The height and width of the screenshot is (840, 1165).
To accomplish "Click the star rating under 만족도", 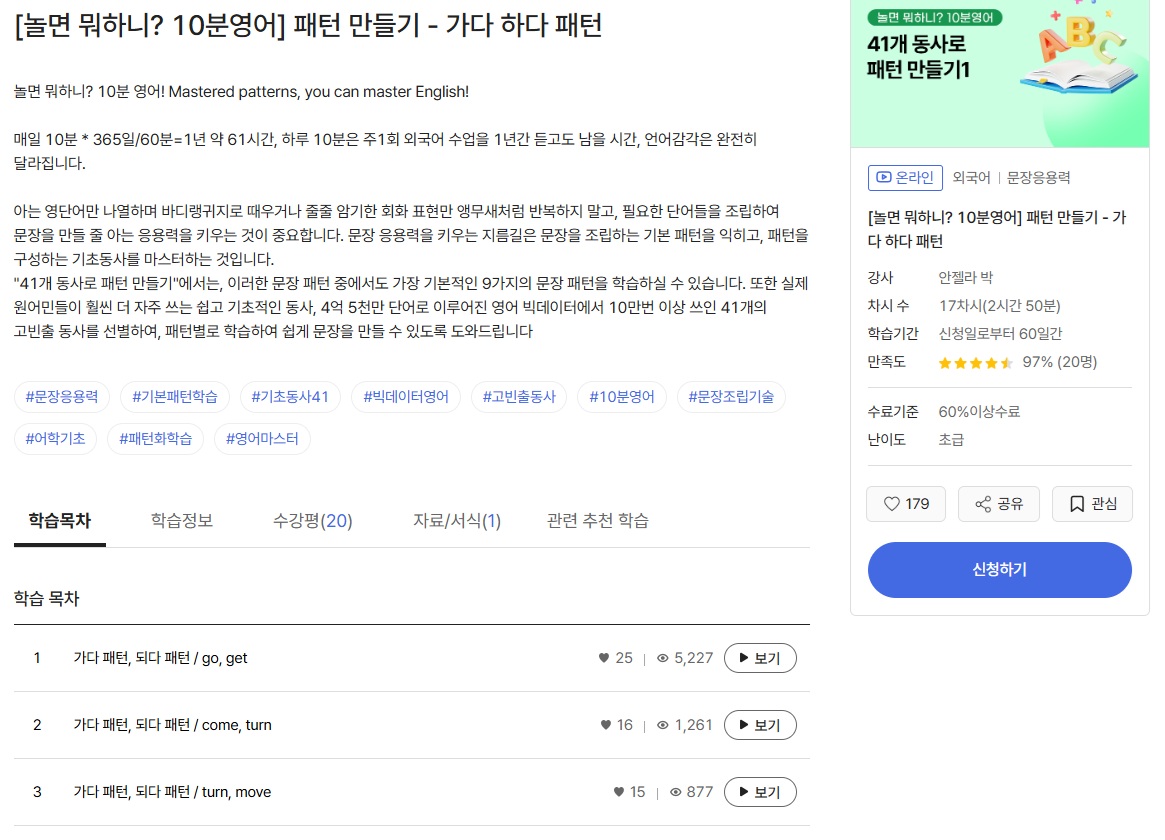I will coord(975,362).
